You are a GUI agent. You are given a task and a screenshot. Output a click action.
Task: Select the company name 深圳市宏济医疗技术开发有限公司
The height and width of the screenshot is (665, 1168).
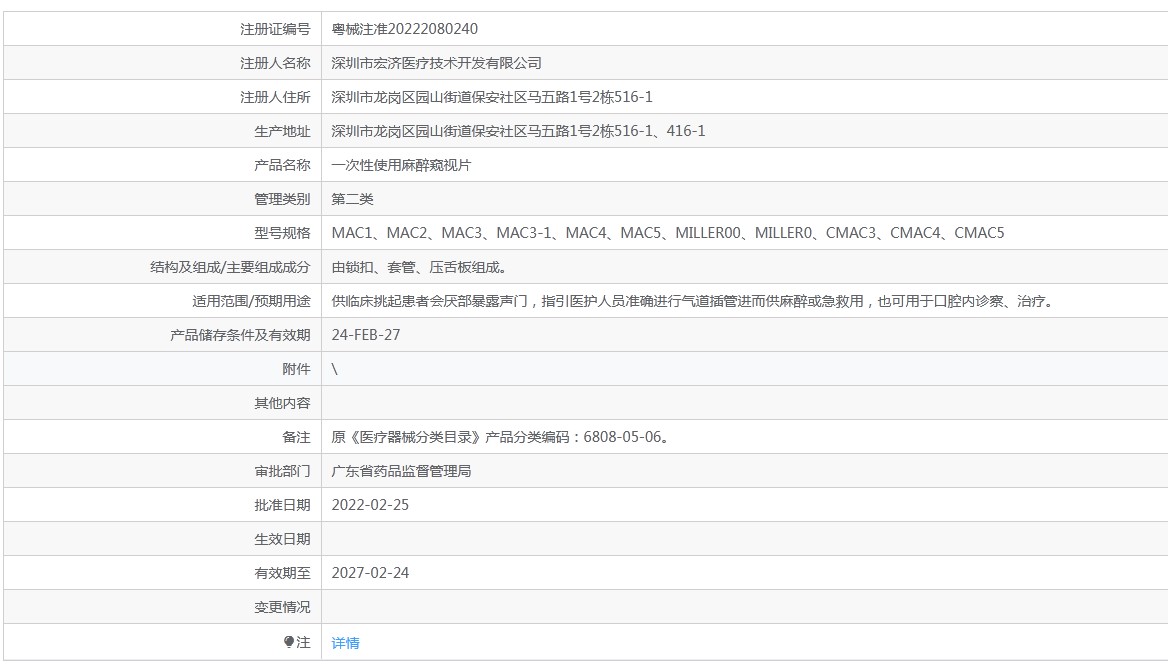(x=436, y=63)
